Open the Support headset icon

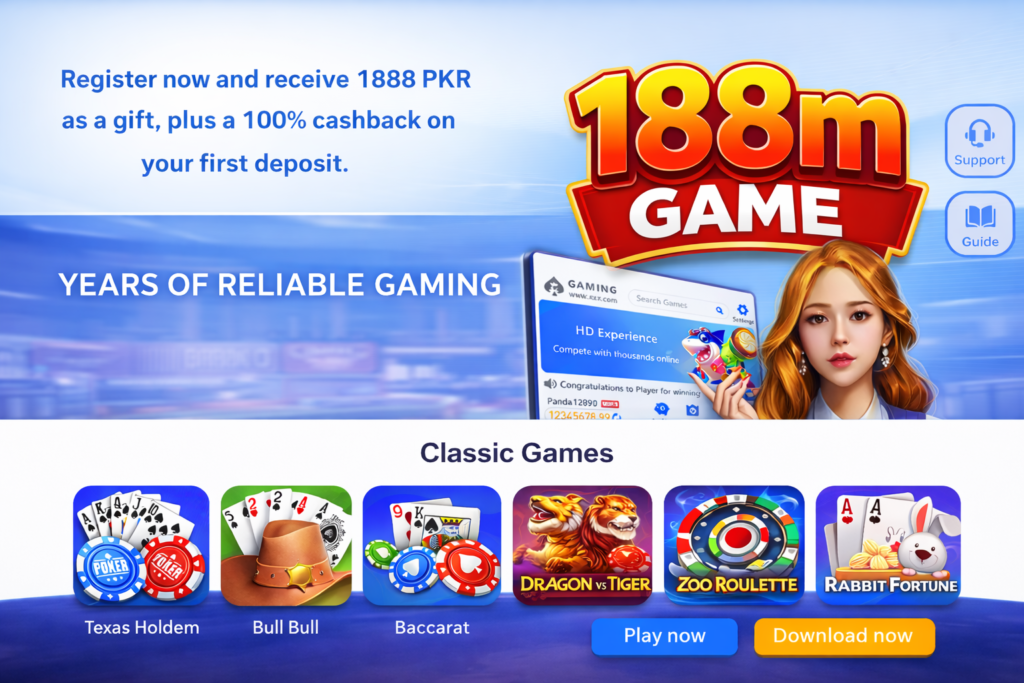pyautogui.click(x=979, y=141)
